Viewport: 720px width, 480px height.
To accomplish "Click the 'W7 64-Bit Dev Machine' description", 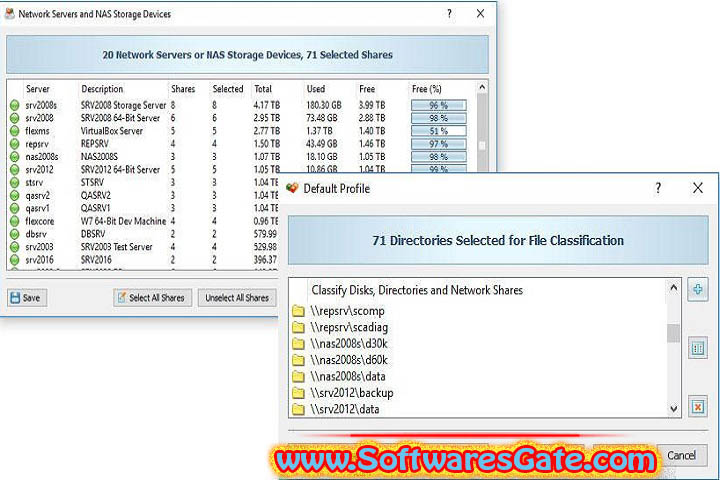I will pos(123,221).
